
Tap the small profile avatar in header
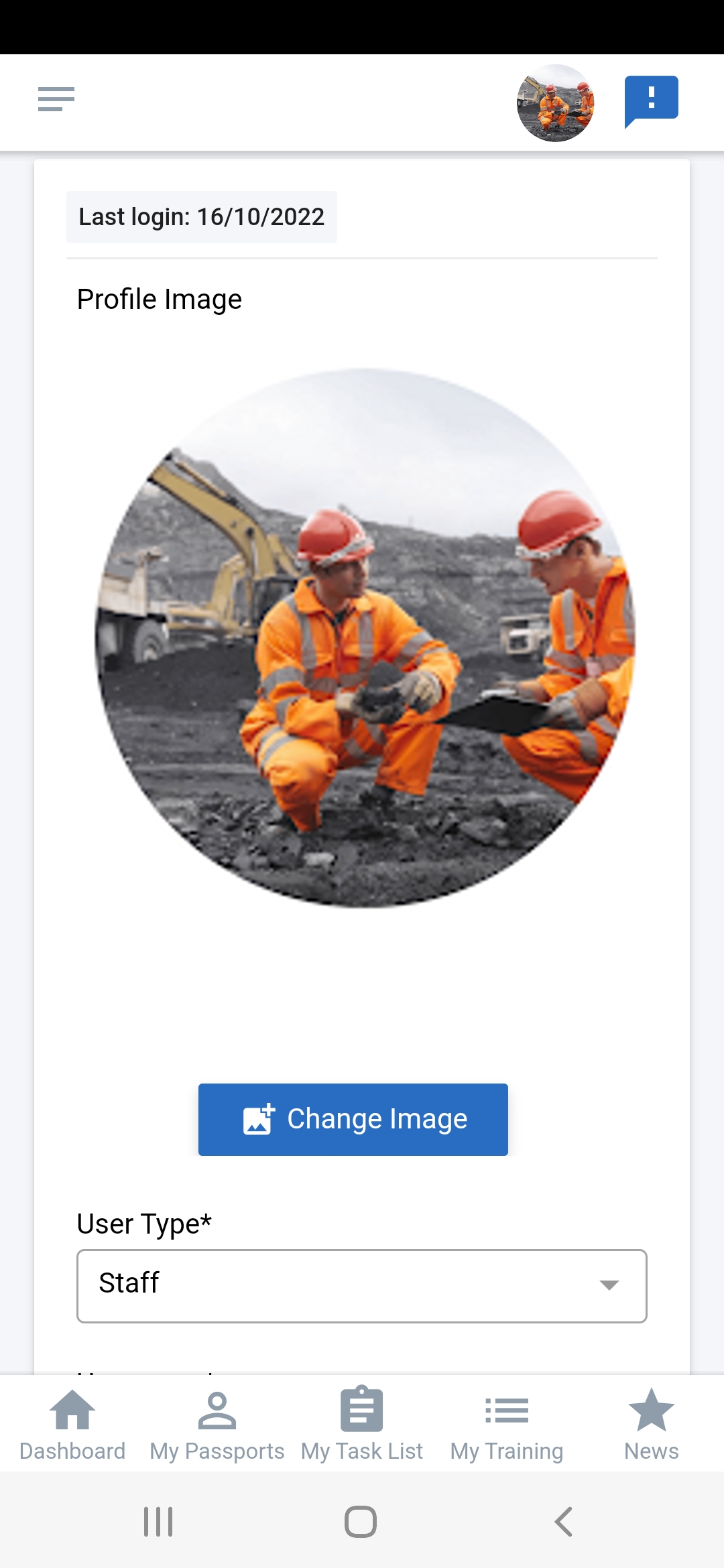pos(556,103)
